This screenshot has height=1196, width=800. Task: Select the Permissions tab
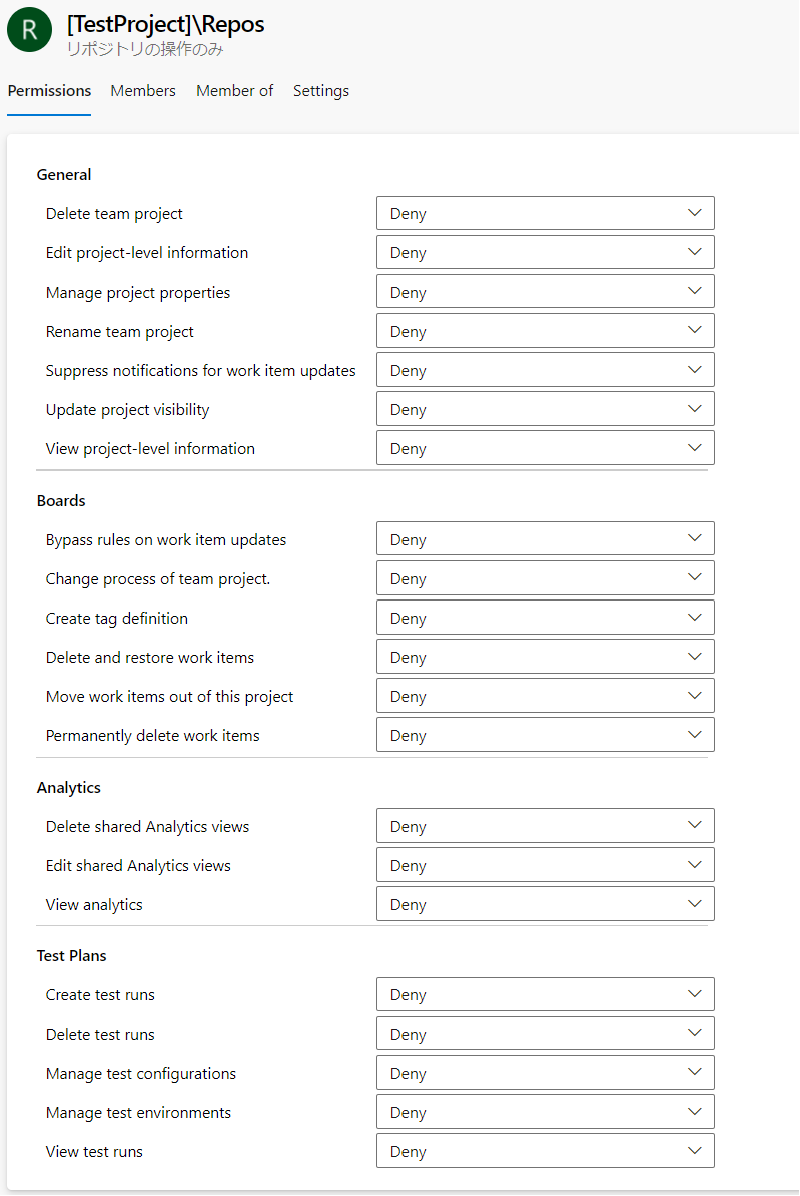49,91
